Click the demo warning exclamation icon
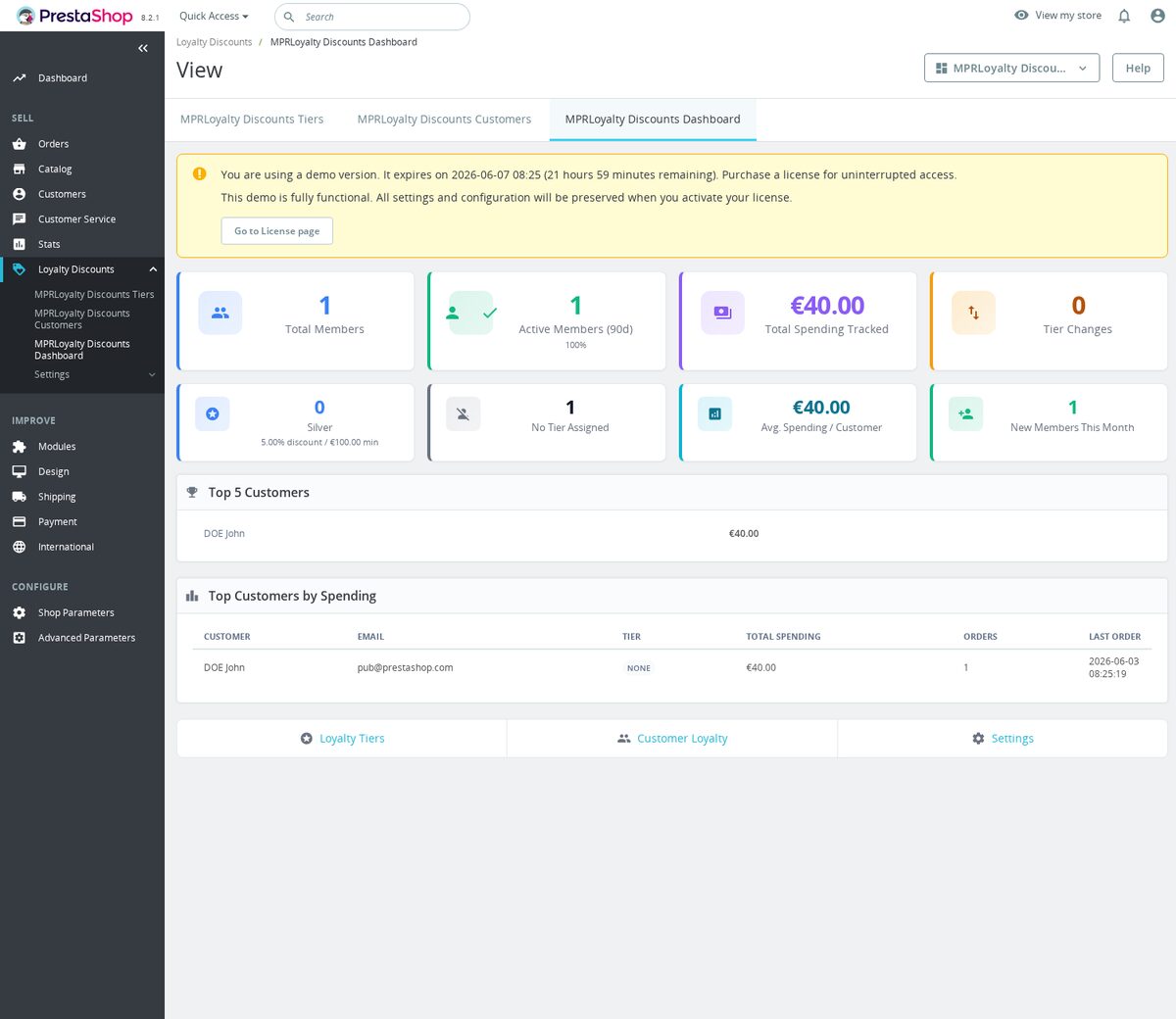 (x=200, y=174)
